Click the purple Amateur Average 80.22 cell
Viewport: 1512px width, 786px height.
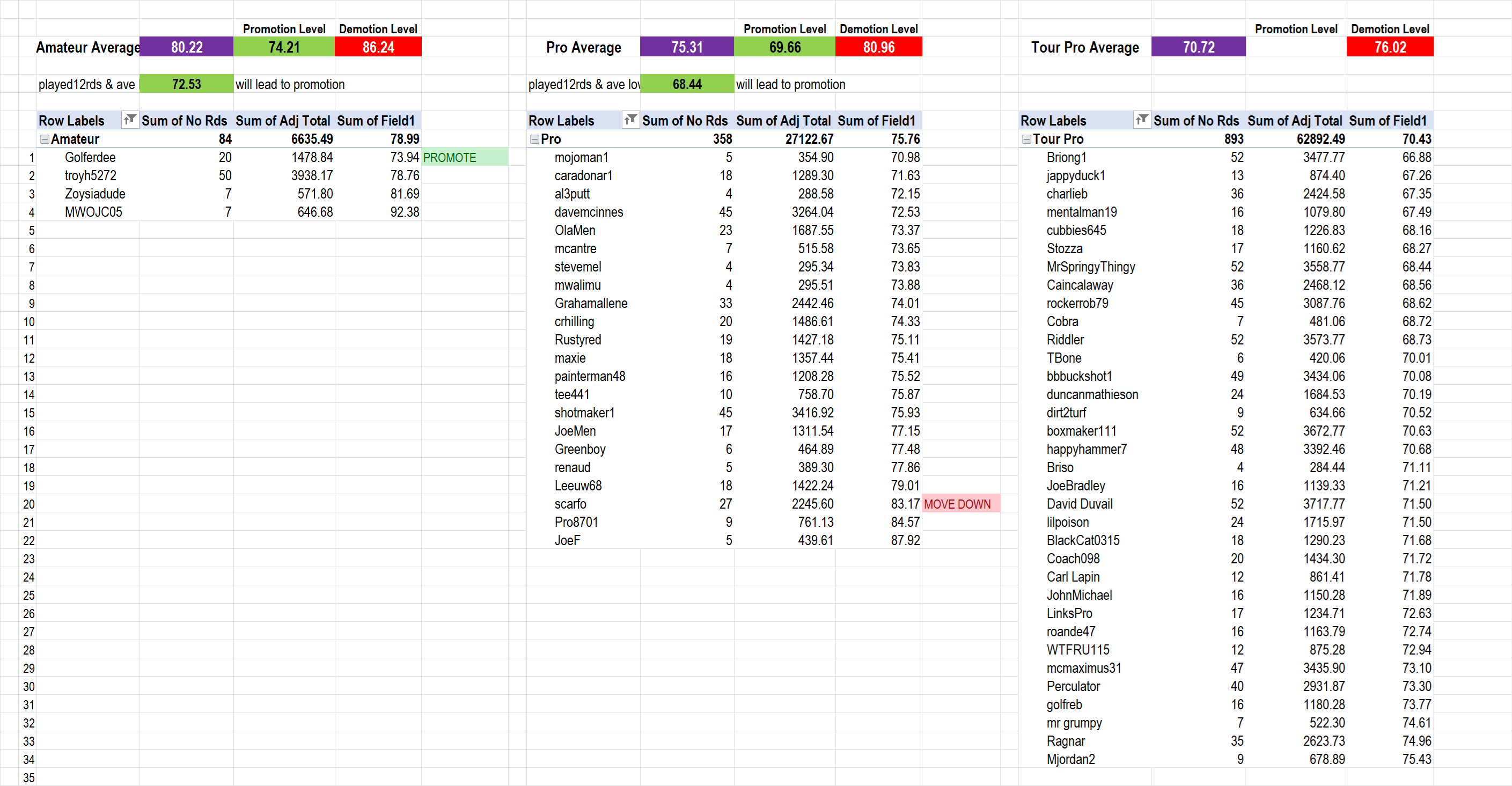pos(187,47)
